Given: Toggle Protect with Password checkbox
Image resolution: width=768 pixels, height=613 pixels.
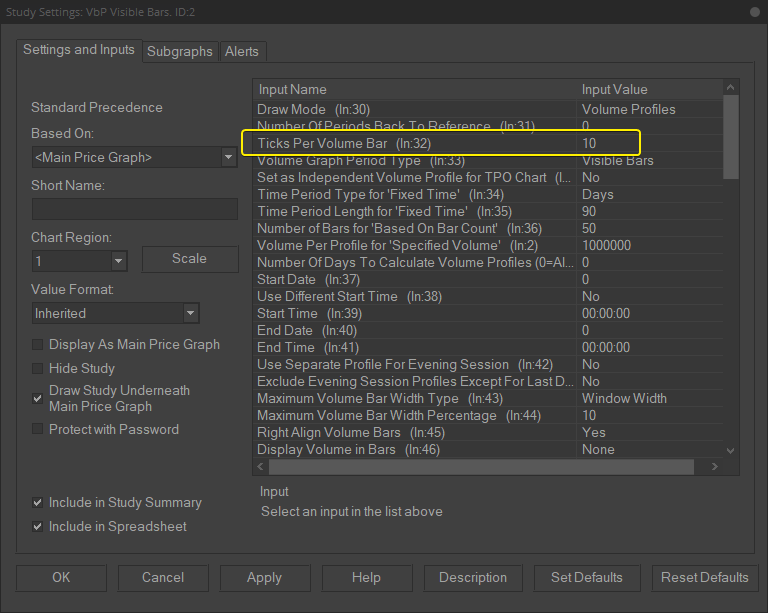Looking at the screenshot, I should coord(38,429).
